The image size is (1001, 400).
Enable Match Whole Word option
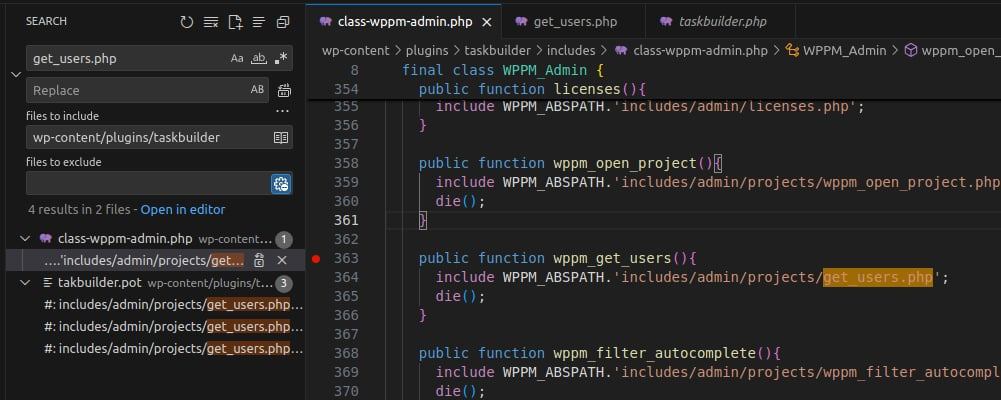pos(259,59)
